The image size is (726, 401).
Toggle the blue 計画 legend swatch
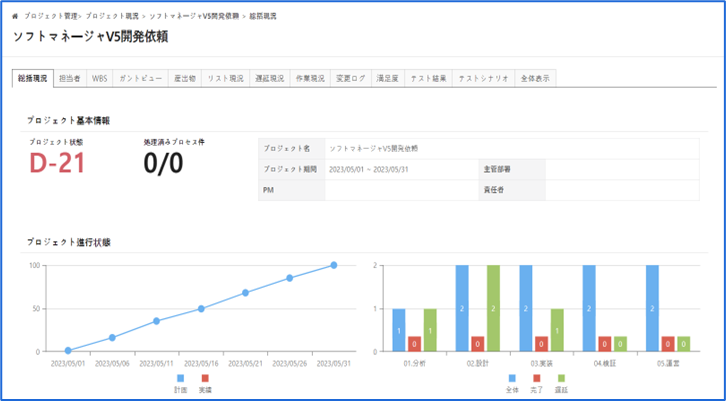coord(181,379)
